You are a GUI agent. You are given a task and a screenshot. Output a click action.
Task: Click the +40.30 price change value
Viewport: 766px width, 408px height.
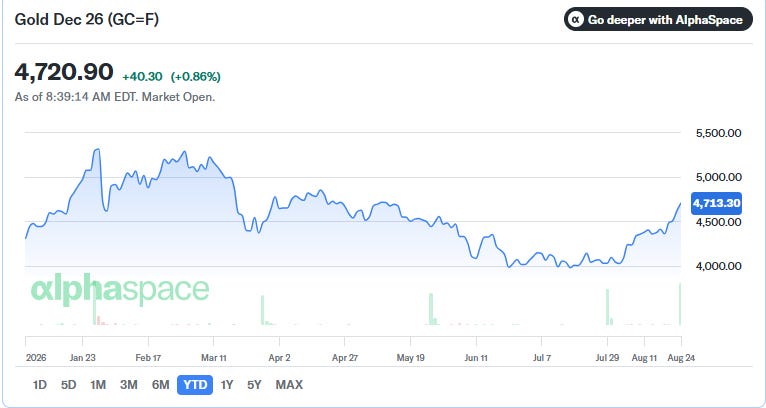142,77
